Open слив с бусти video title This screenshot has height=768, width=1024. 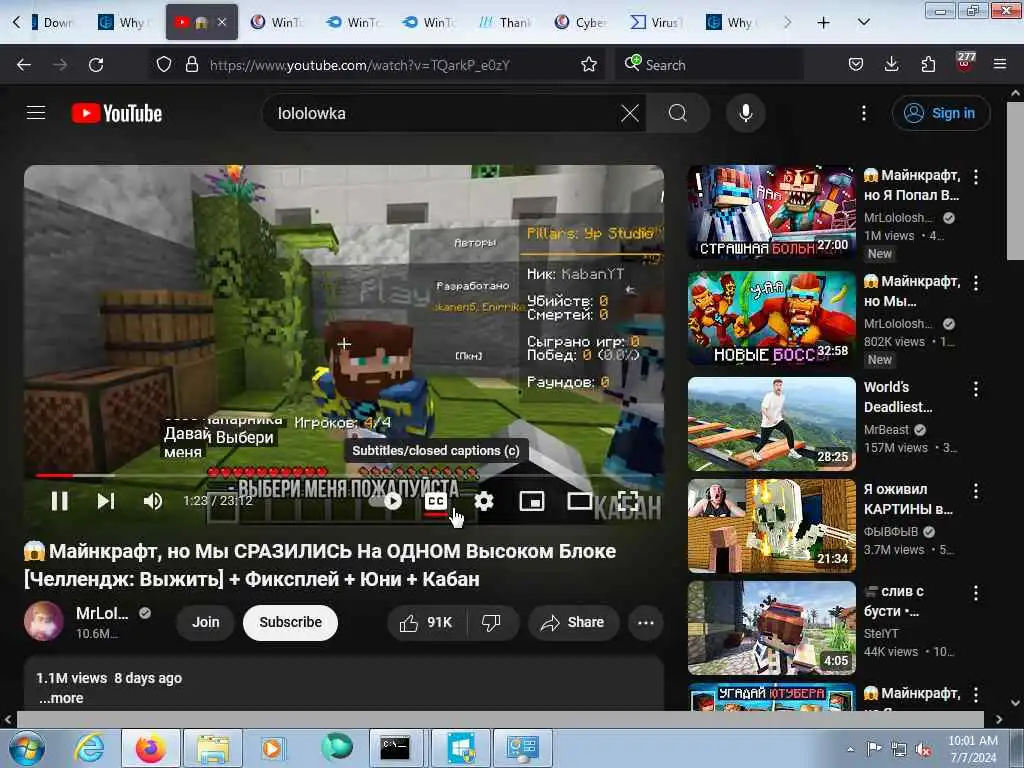tap(893, 601)
